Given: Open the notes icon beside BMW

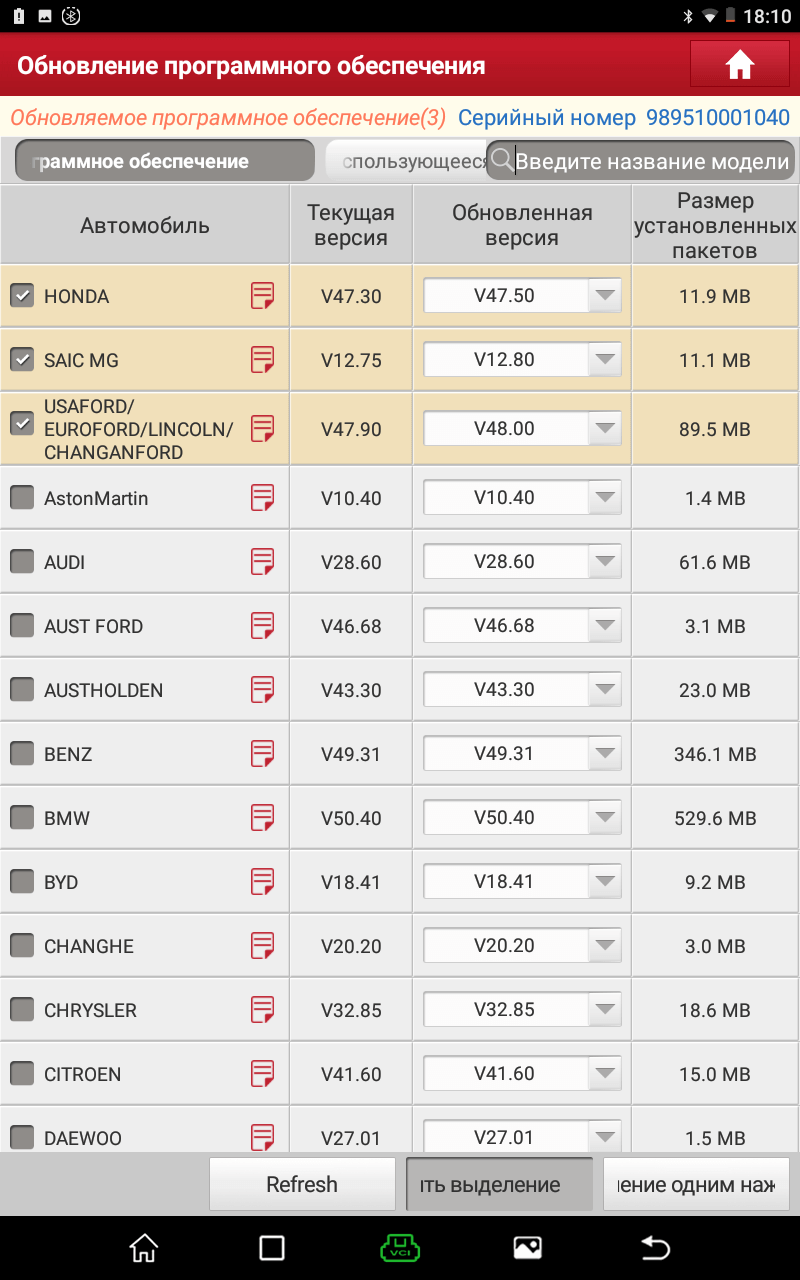Looking at the screenshot, I should pyautogui.click(x=262, y=818).
